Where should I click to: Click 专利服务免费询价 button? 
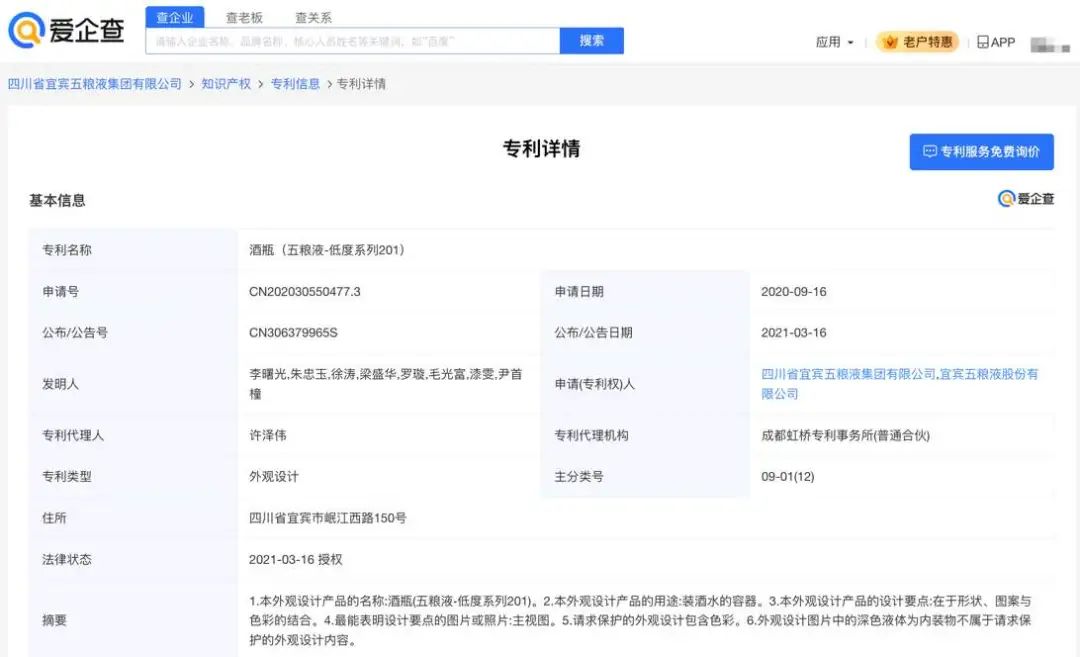tap(982, 152)
